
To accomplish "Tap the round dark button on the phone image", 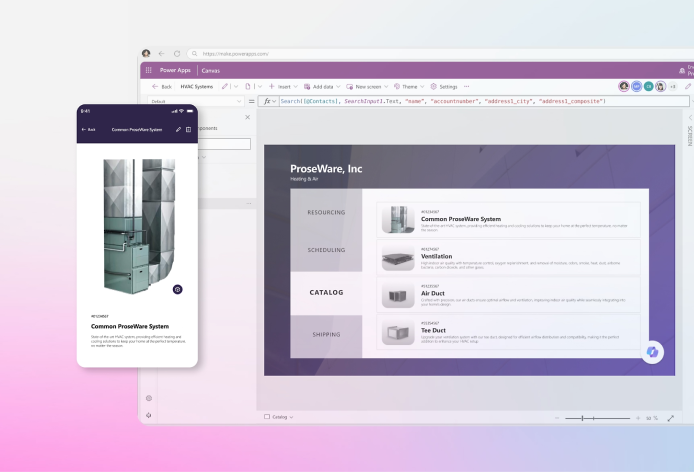I will point(177,290).
